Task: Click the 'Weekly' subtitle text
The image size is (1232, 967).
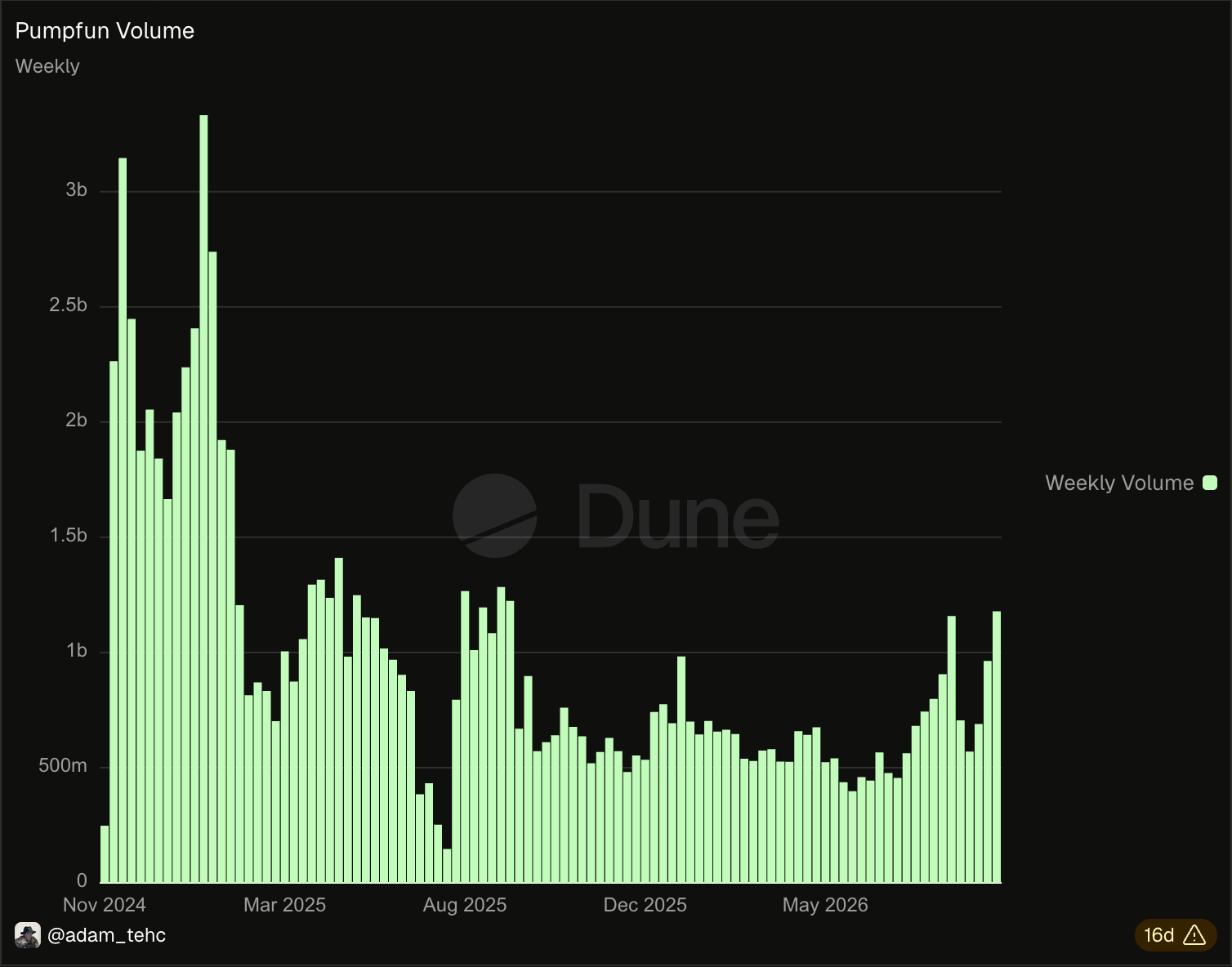Action: coord(47,66)
